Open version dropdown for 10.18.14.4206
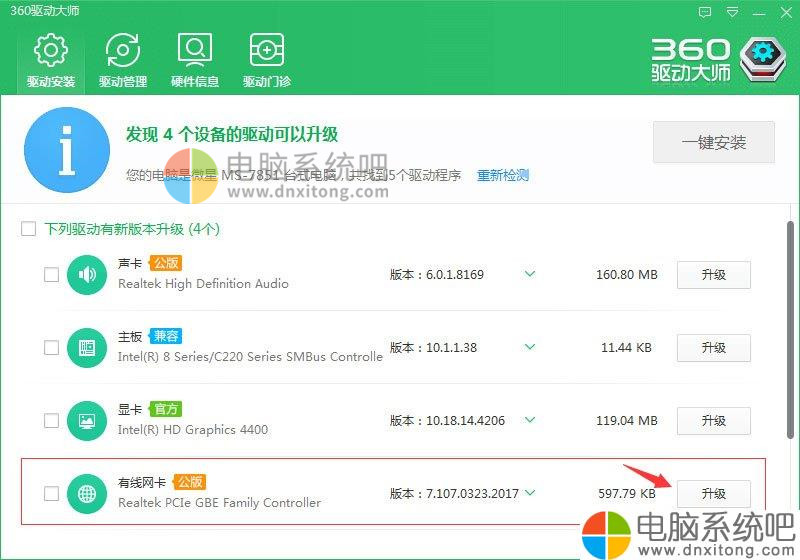Screen dimensions: 800x560 pos(530,420)
